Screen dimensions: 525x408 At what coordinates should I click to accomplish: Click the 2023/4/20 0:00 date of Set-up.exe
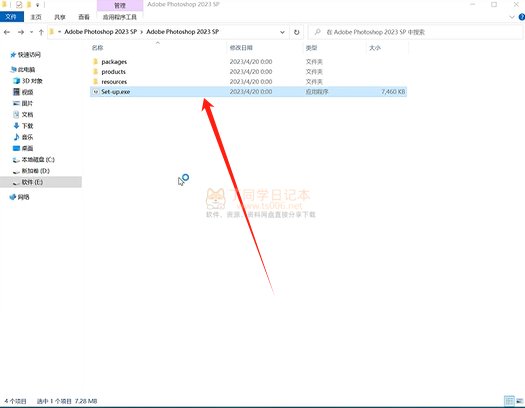(251, 92)
